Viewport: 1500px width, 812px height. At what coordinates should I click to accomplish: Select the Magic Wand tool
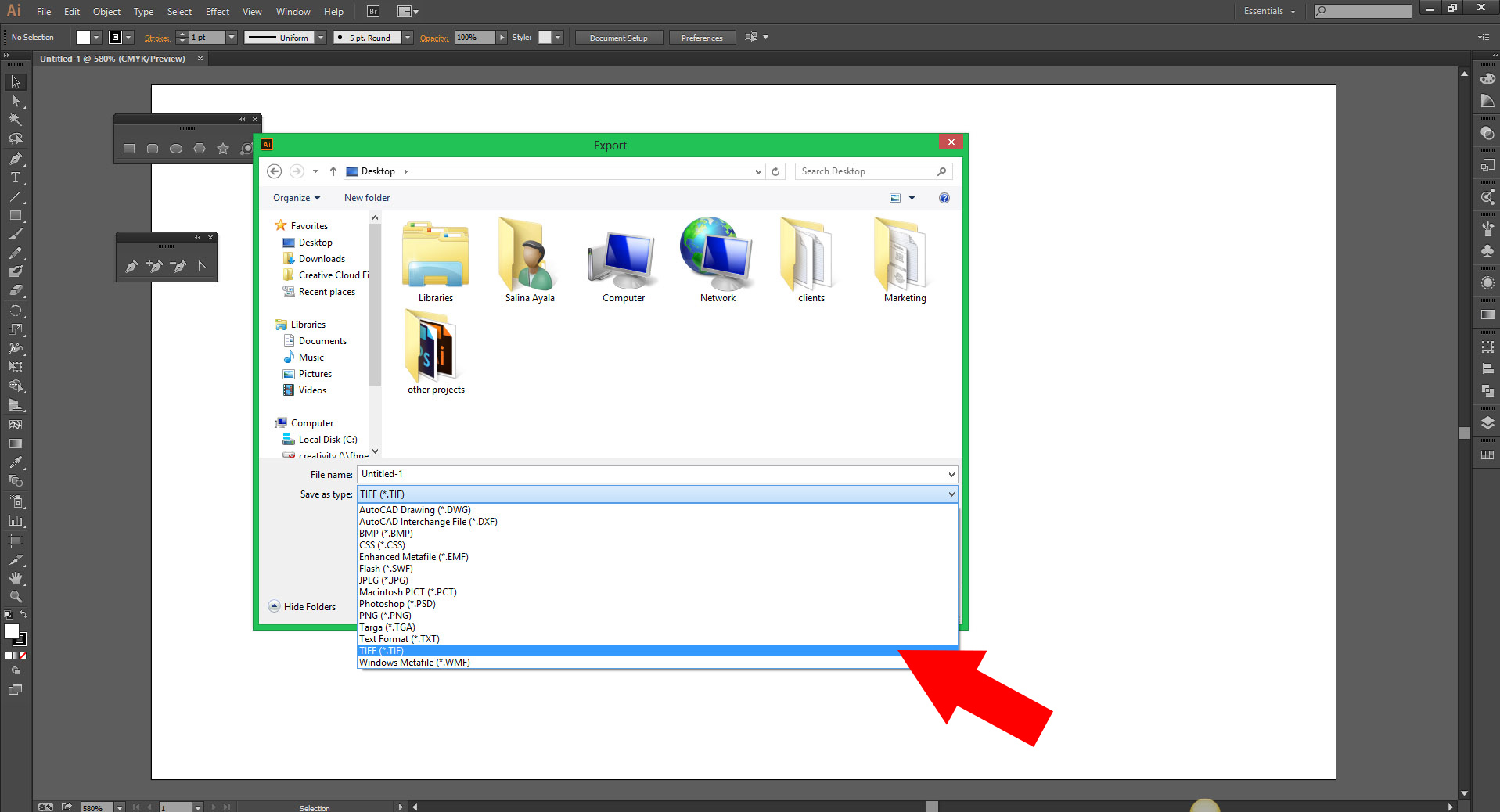click(16, 120)
